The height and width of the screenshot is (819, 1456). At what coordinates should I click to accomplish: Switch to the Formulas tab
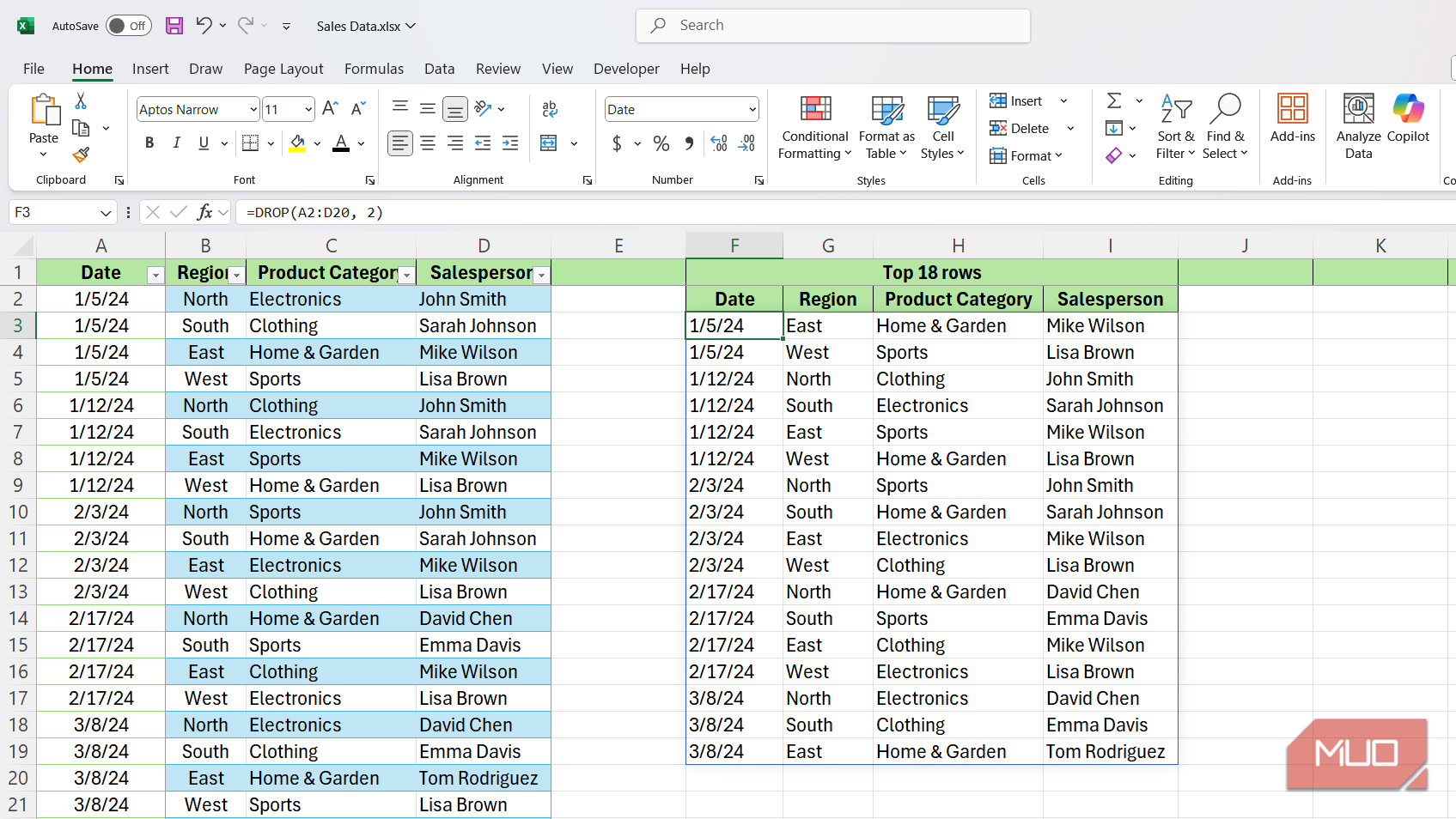374,69
